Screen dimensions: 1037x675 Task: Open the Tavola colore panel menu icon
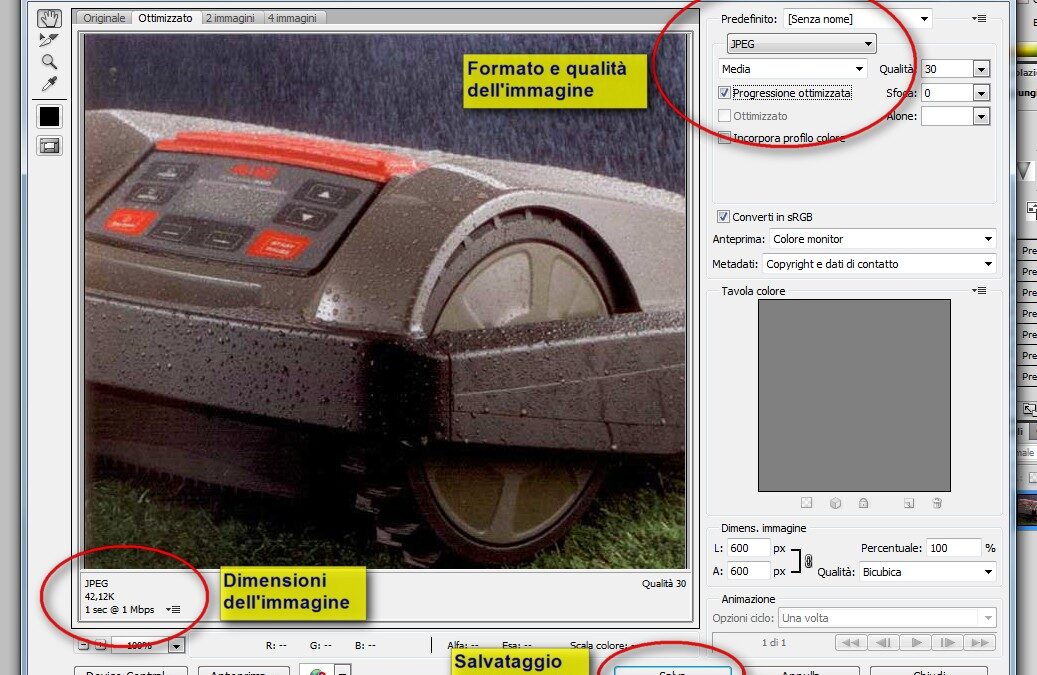coord(979,290)
